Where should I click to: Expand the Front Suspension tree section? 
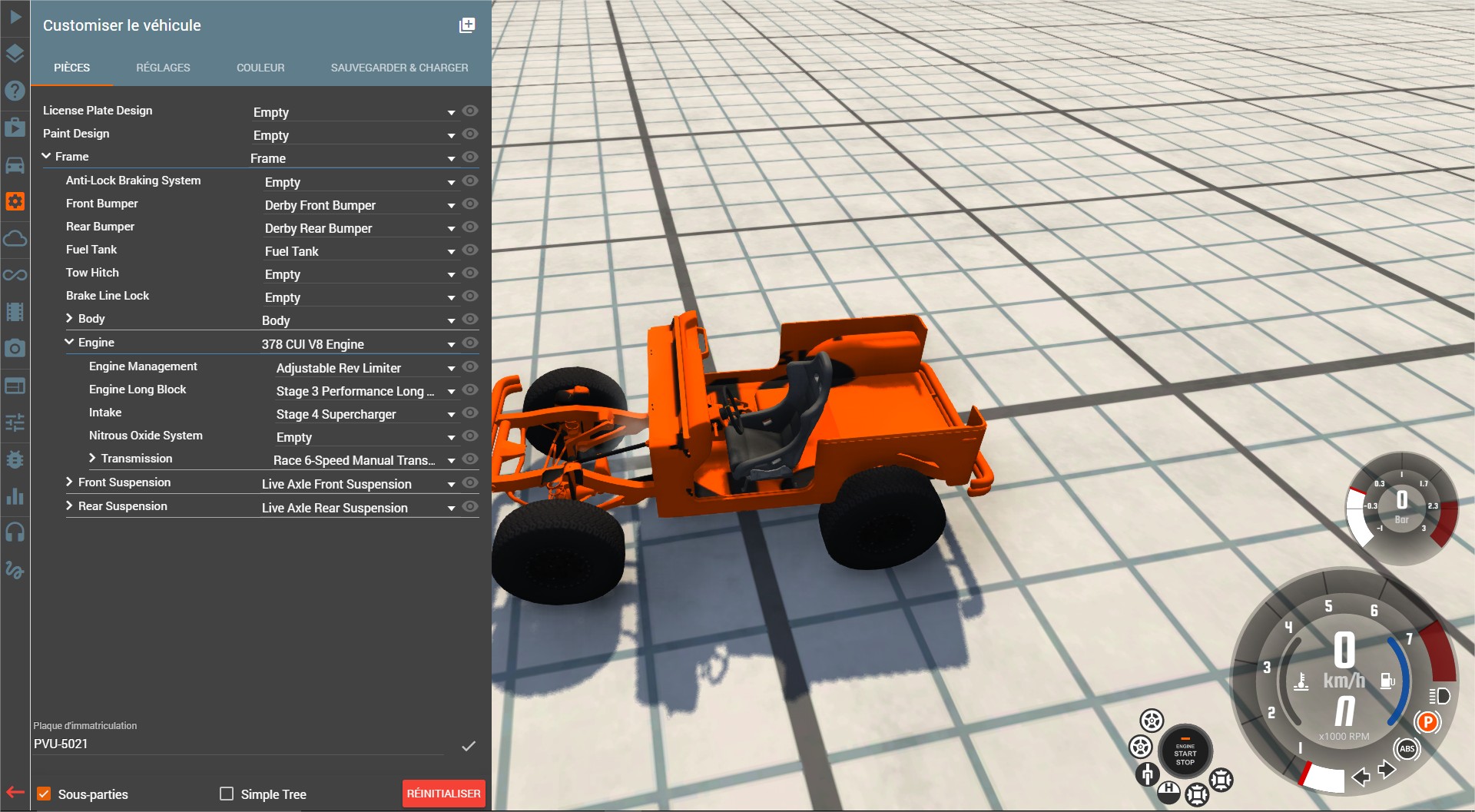point(70,482)
